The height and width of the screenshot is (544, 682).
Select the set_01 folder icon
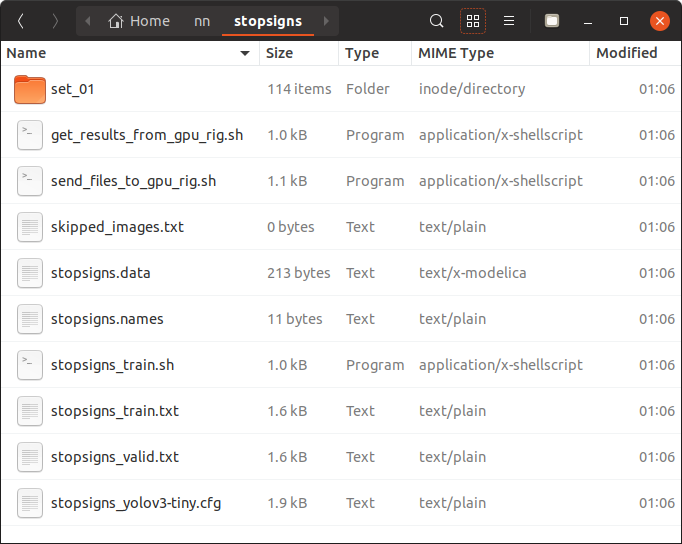point(30,89)
